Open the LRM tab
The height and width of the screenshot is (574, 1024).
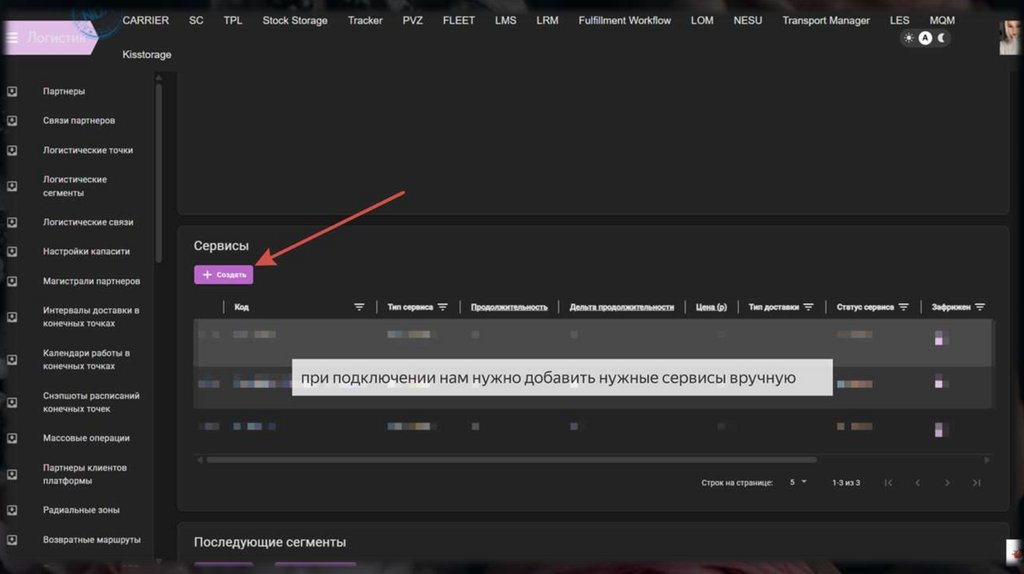pyautogui.click(x=547, y=20)
